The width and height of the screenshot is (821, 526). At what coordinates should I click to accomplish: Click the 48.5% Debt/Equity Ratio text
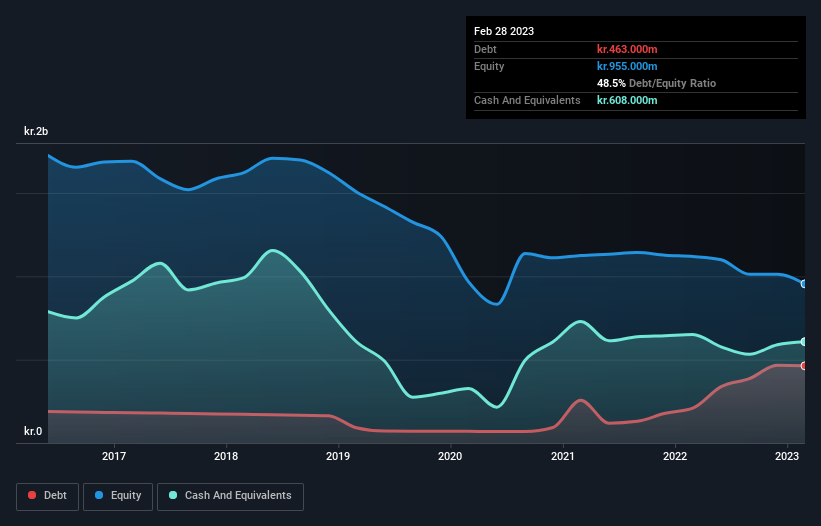pos(656,83)
